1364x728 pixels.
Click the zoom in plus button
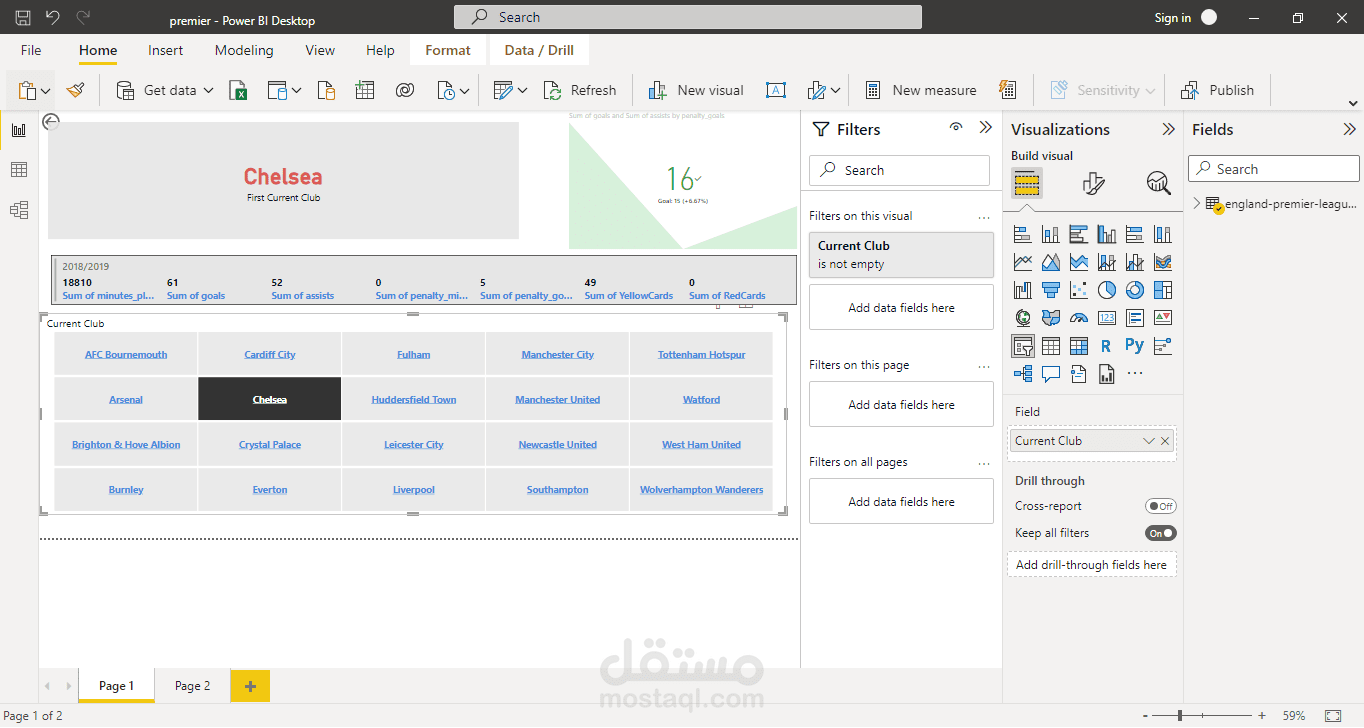pyautogui.click(x=1262, y=716)
